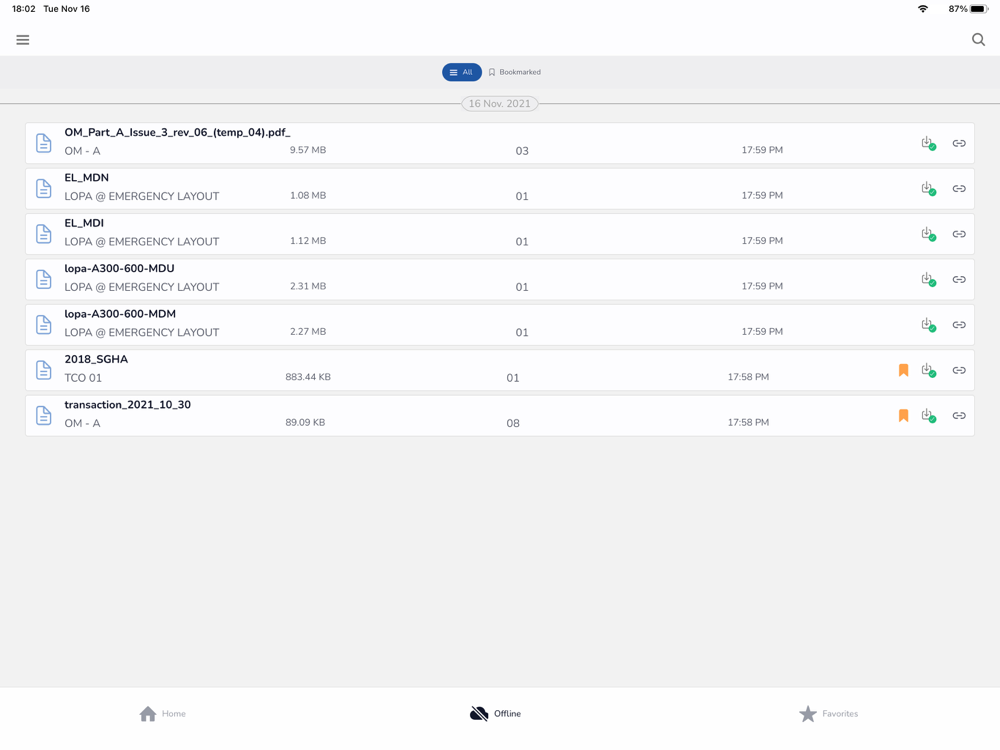Click downloaded icon for EL_MDI
This screenshot has width=1000, height=750.
(929, 234)
